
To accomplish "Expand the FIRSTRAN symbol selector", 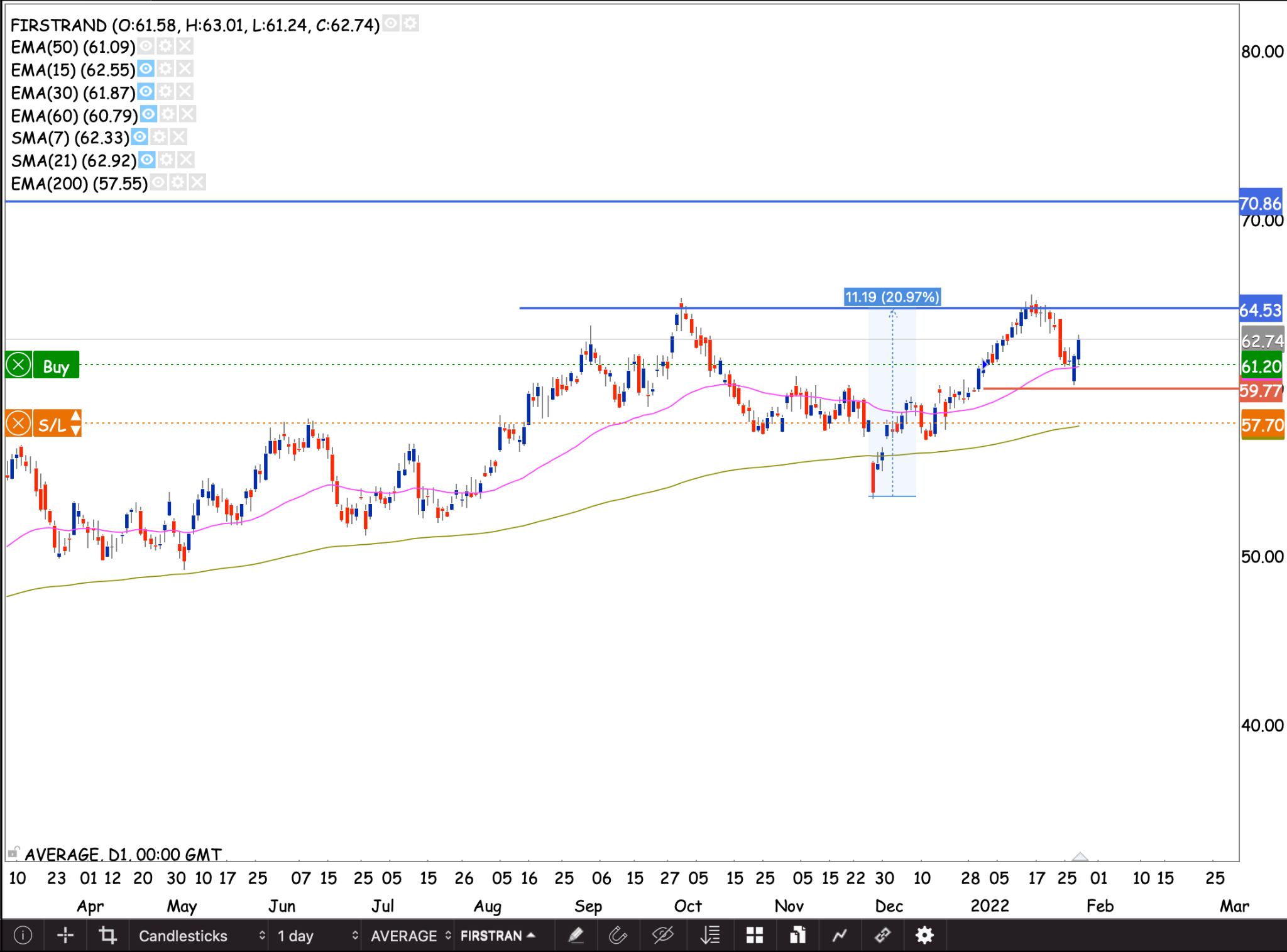I will (x=498, y=936).
